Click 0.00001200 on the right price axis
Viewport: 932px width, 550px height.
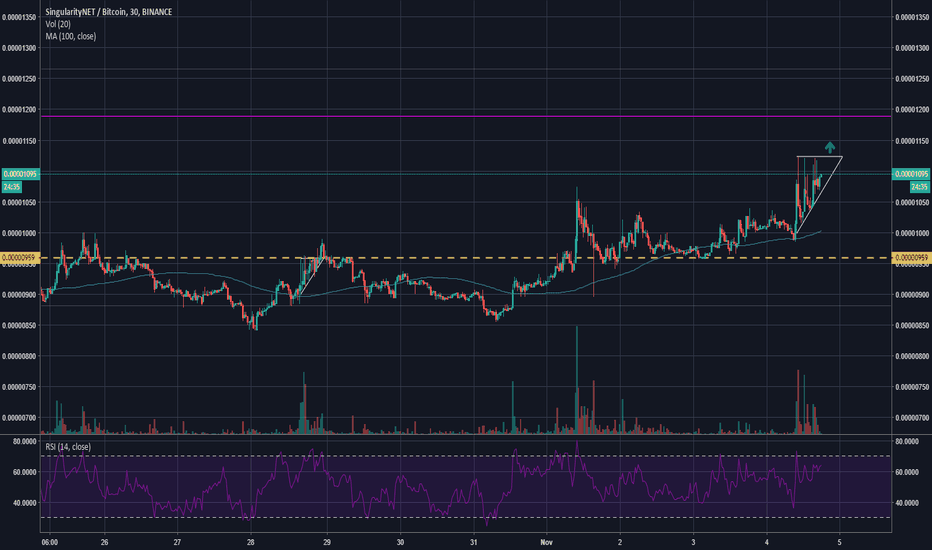click(912, 110)
